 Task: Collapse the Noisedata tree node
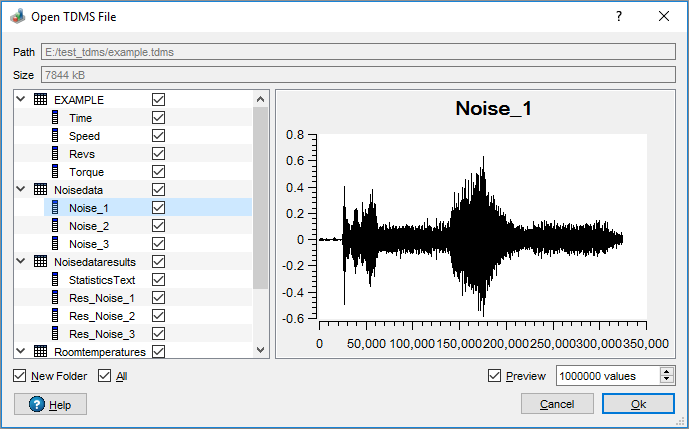20,189
